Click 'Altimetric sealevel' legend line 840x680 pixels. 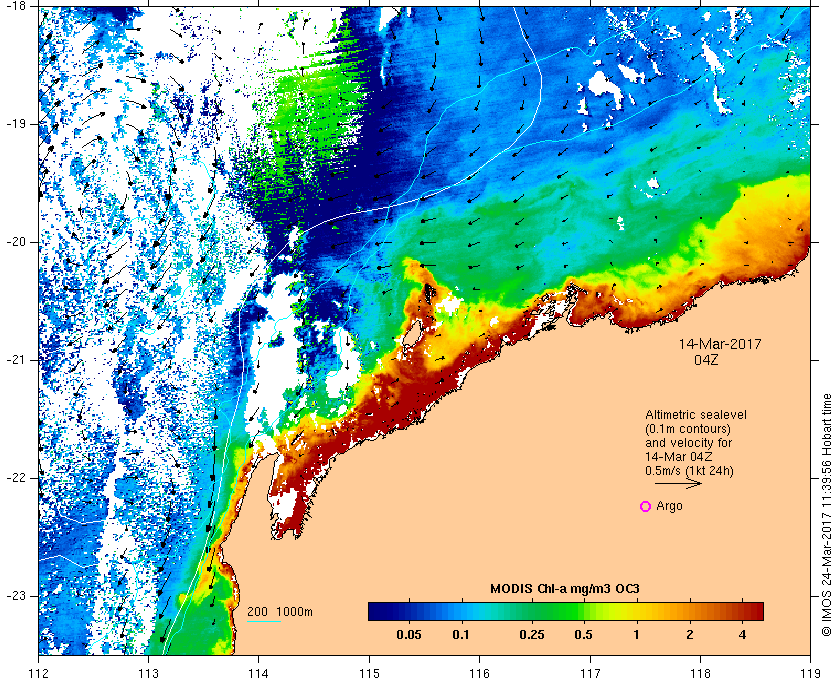click(696, 415)
